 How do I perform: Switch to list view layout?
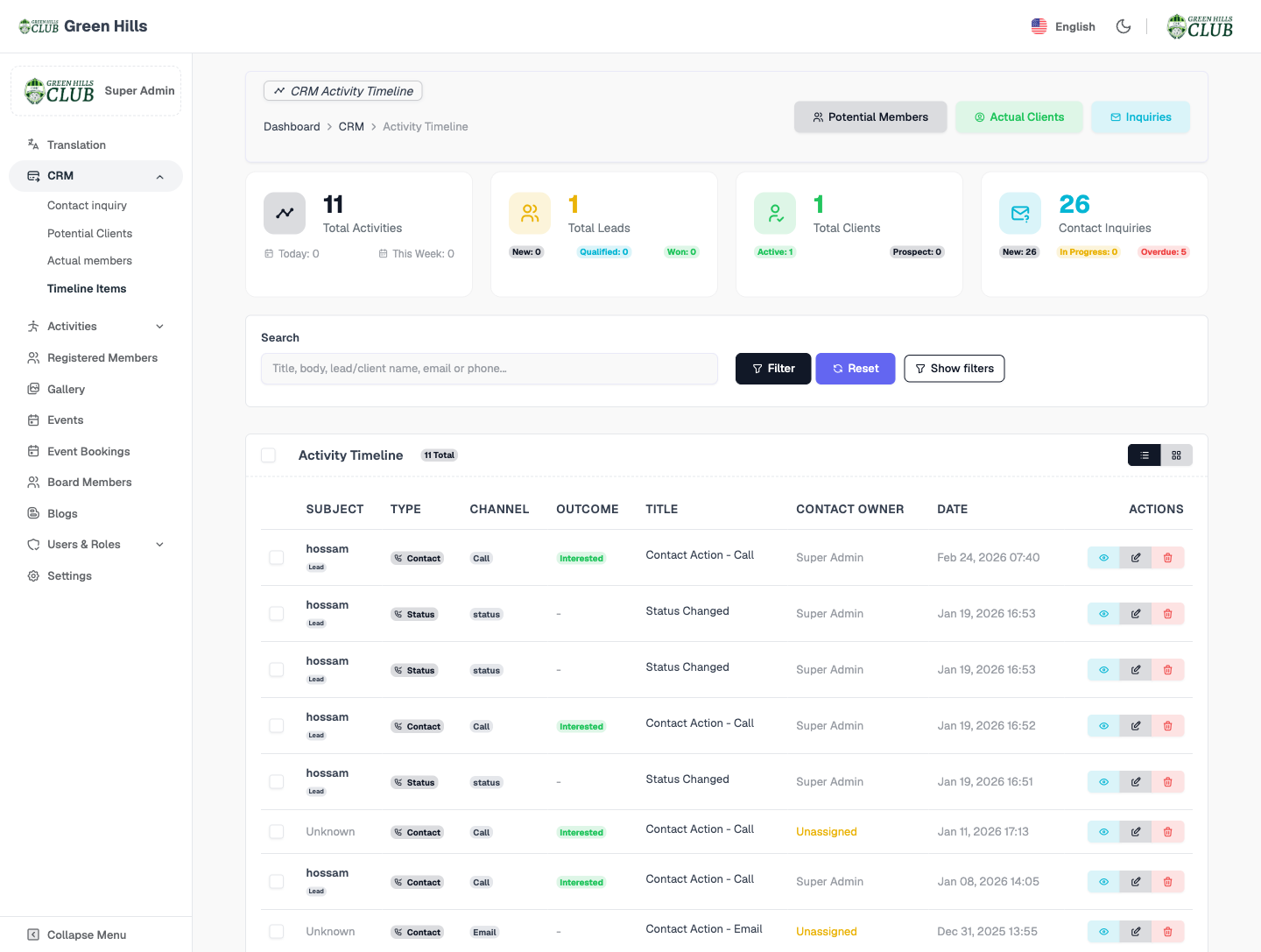[1145, 455]
